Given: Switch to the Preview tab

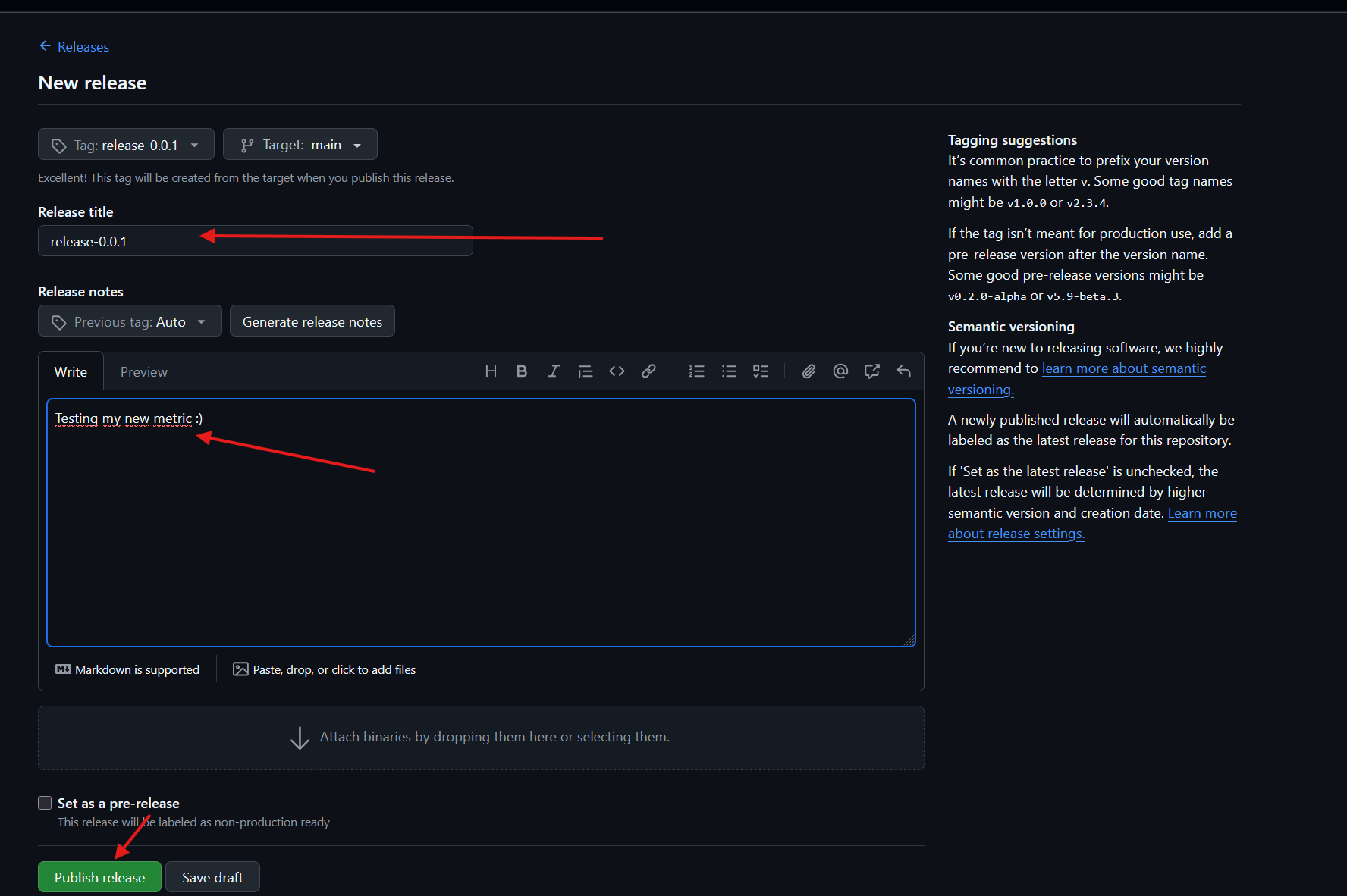Looking at the screenshot, I should (x=143, y=372).
